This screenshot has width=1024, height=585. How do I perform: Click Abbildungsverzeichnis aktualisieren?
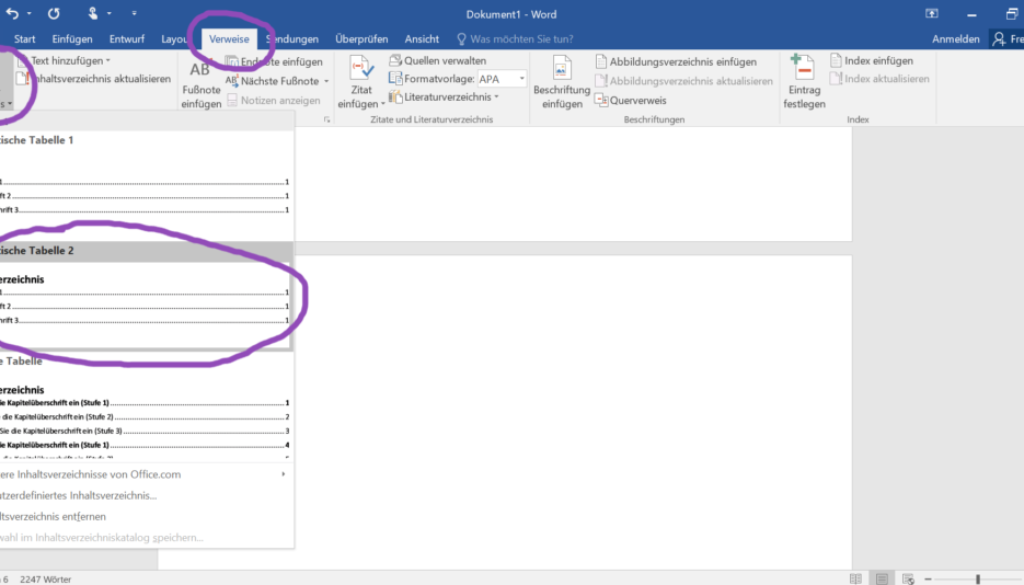click(x=684, y=81)
